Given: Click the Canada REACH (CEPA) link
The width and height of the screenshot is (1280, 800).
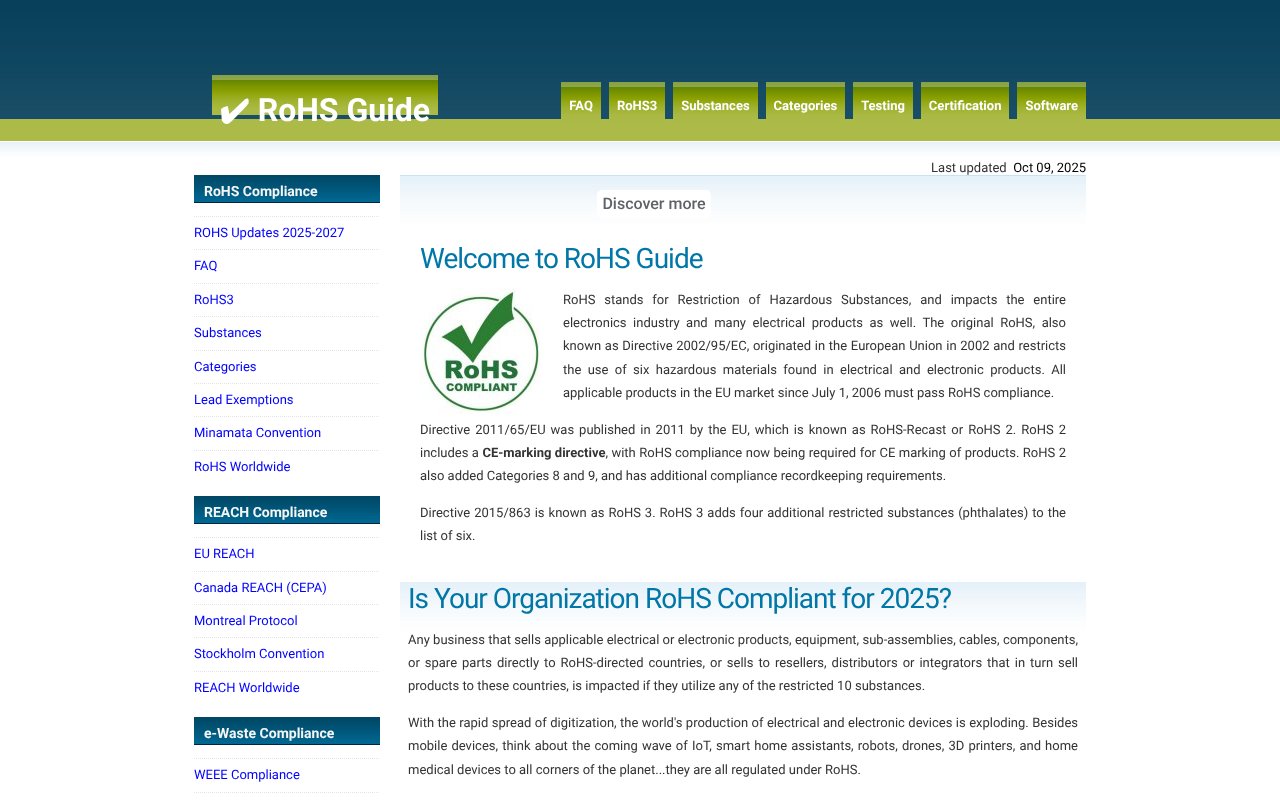Looking at the screenshot, I should pos(260,587).
